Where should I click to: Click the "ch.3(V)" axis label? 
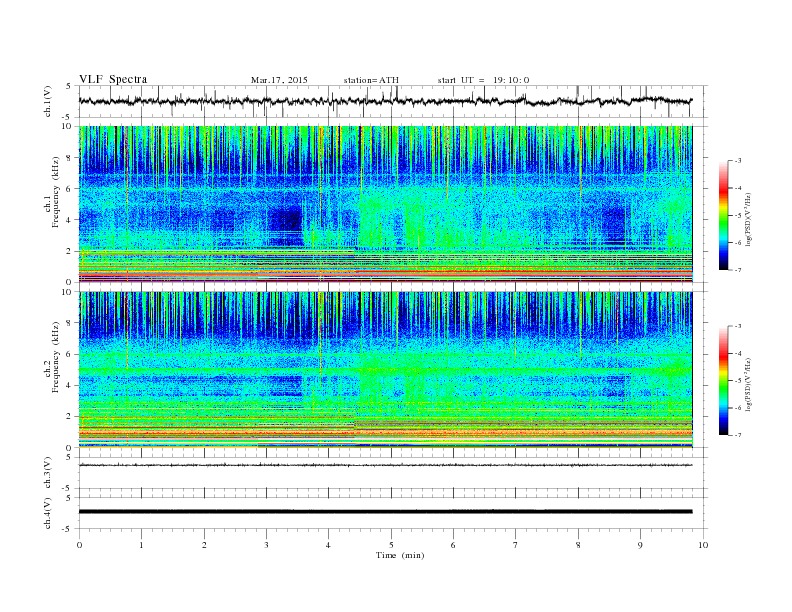coord(48,473)
